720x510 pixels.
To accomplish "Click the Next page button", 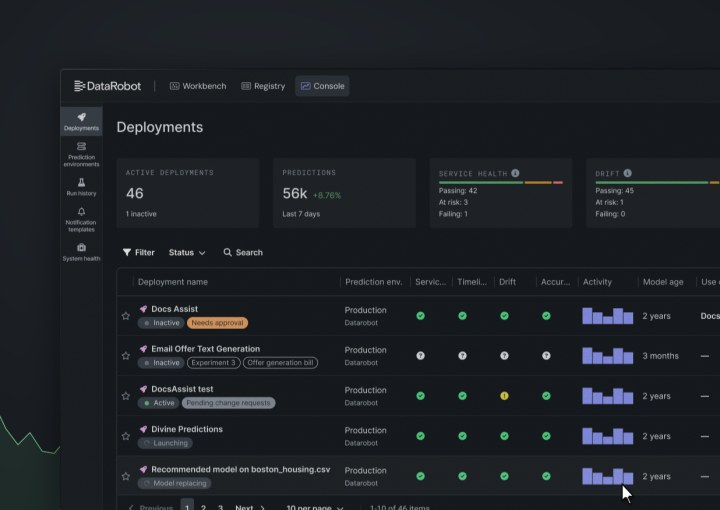I will pos(250,507).
